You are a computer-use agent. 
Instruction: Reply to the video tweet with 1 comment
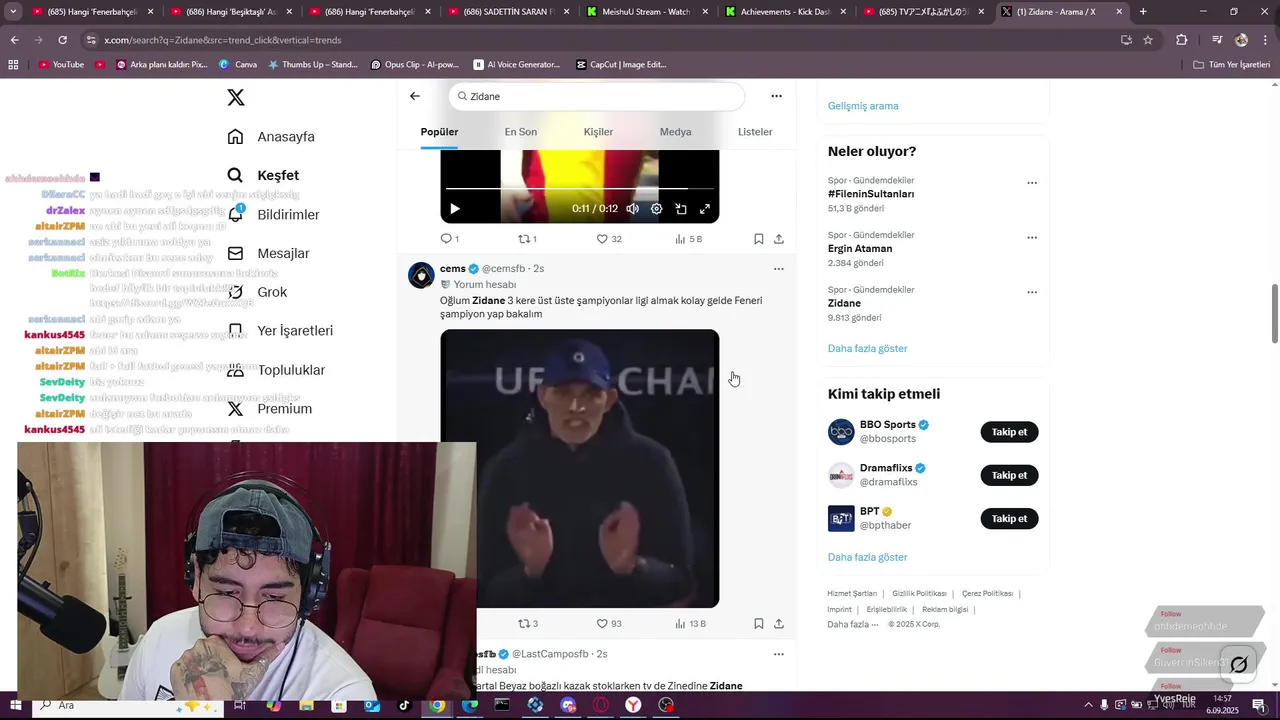click(x=450, y=239)
